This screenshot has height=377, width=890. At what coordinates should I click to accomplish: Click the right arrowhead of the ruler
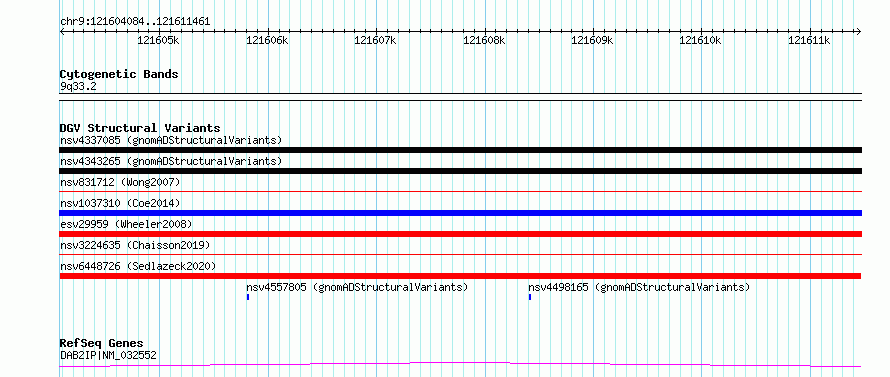(x=859, y=31)
